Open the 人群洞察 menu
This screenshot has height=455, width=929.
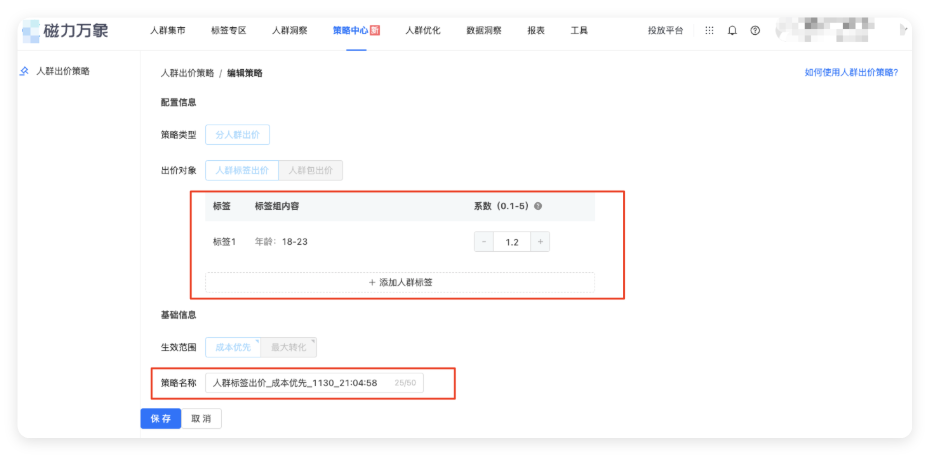[290, 31]
